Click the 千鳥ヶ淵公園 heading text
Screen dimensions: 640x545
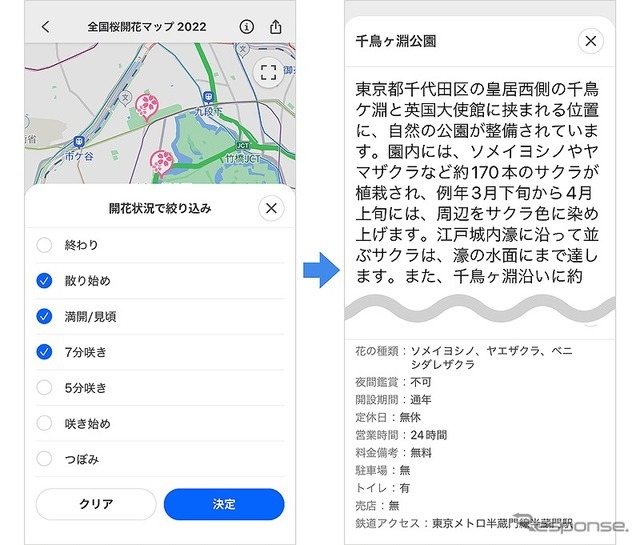click(x=396, y=41)
